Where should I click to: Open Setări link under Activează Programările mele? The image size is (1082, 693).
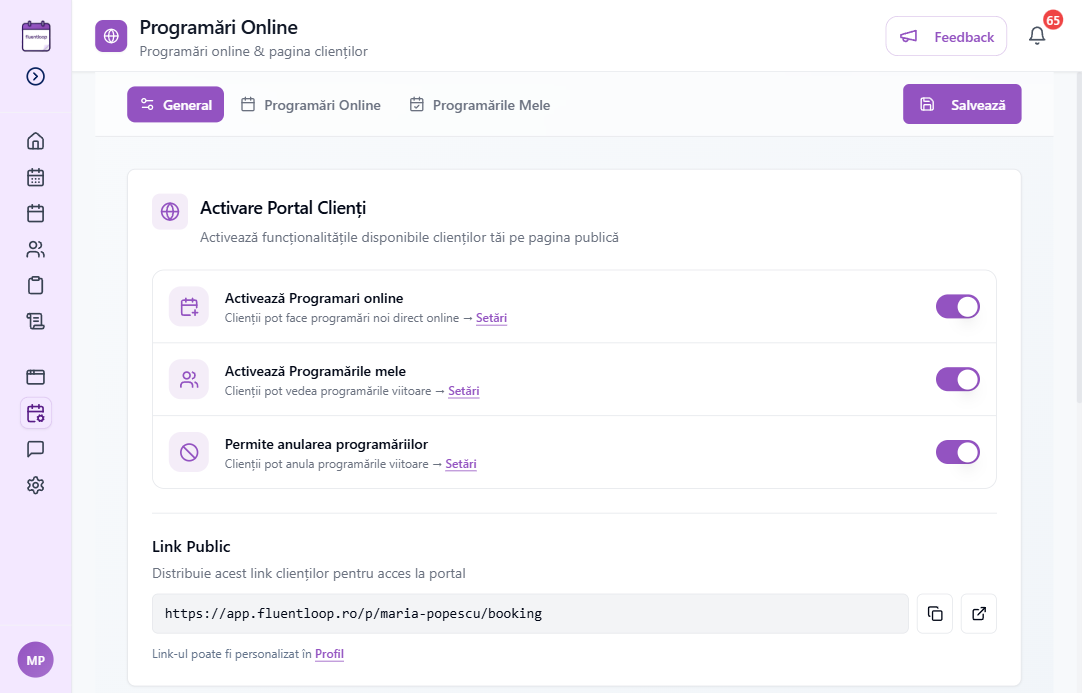tap(464, 391)
